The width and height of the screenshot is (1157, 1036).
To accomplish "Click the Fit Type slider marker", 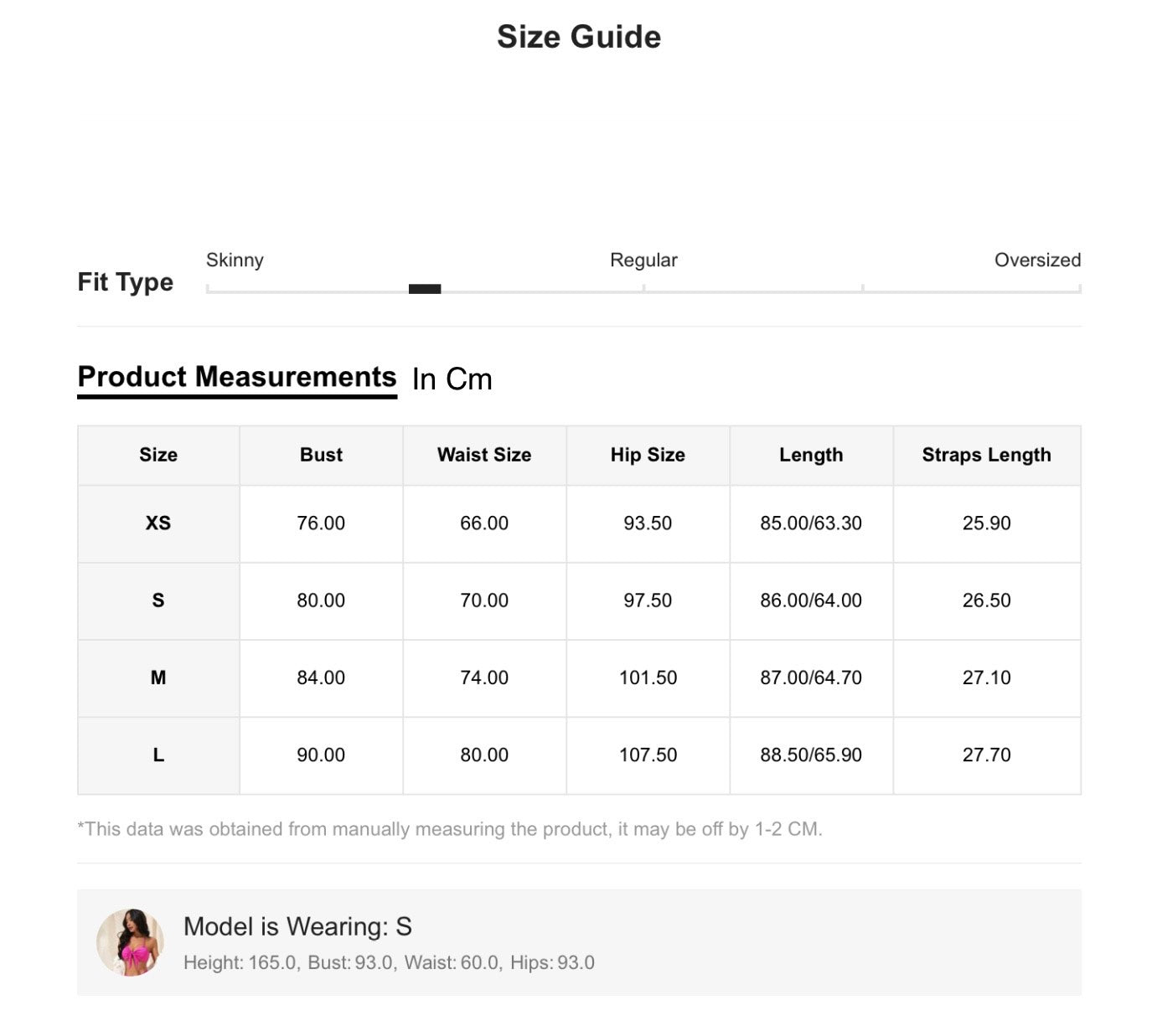I will point(425,289).
